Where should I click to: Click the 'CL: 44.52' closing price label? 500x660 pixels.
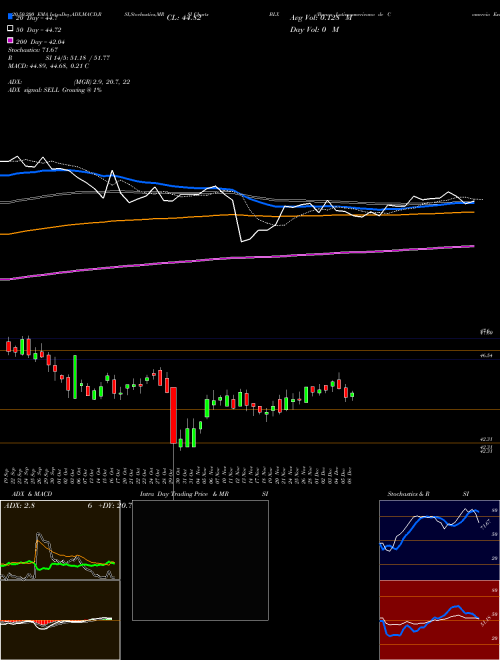click(x=184, y=18)
